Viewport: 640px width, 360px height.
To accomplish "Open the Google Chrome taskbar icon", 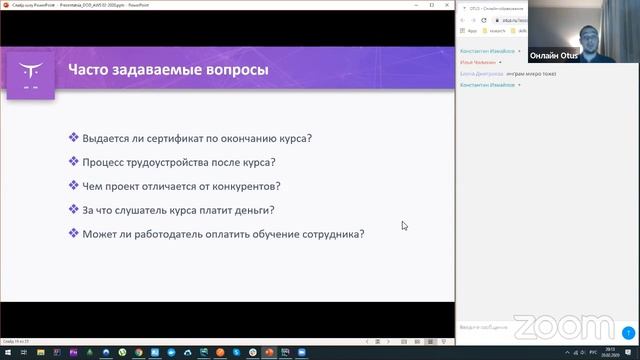I will coord(139,352).
